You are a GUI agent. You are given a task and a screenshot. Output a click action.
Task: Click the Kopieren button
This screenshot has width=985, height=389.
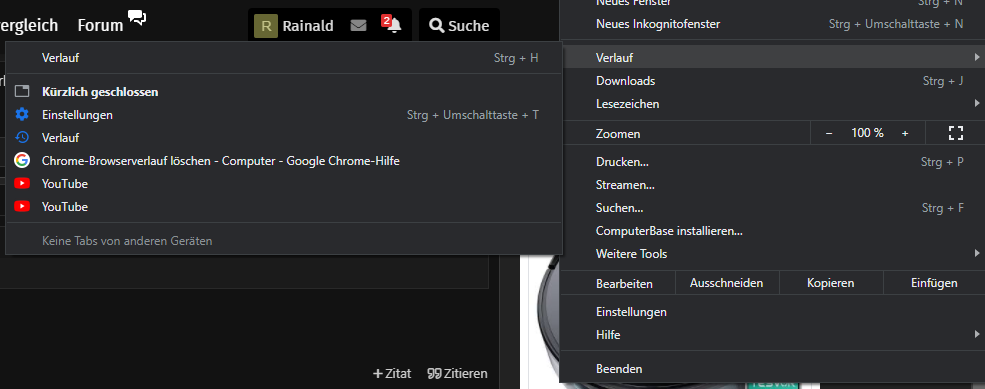point(830,283)
